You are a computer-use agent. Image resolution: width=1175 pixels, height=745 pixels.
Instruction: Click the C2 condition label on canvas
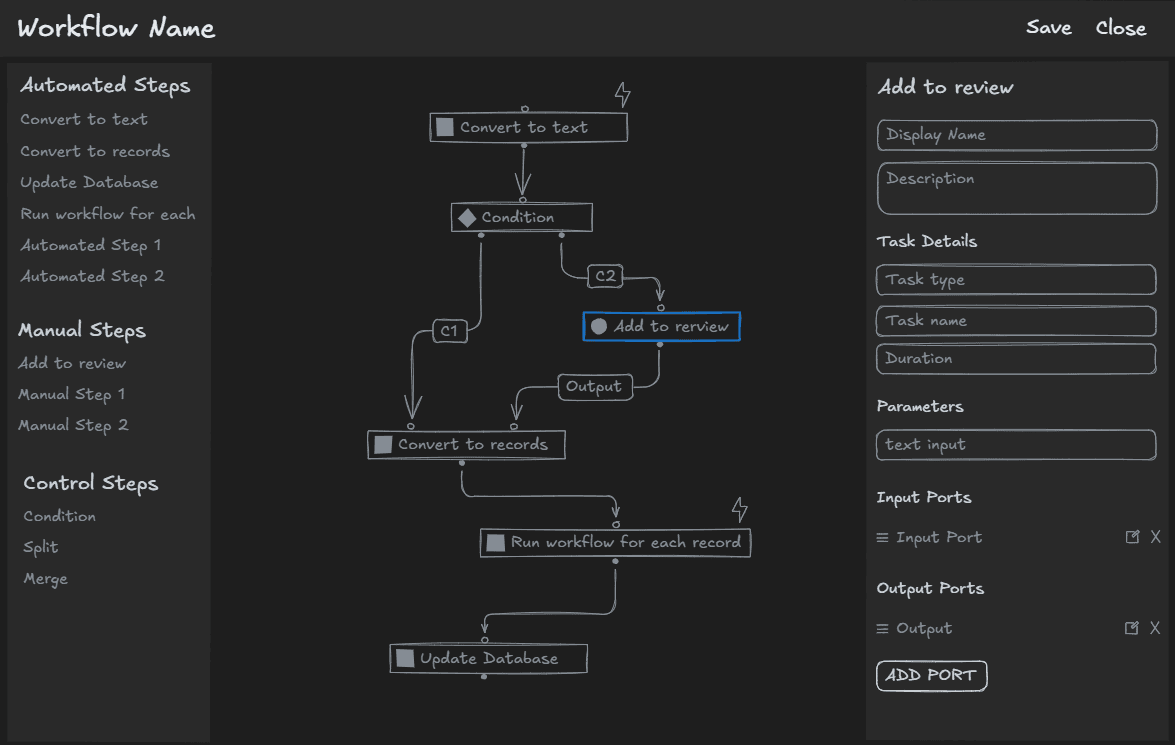coord(606,276)
